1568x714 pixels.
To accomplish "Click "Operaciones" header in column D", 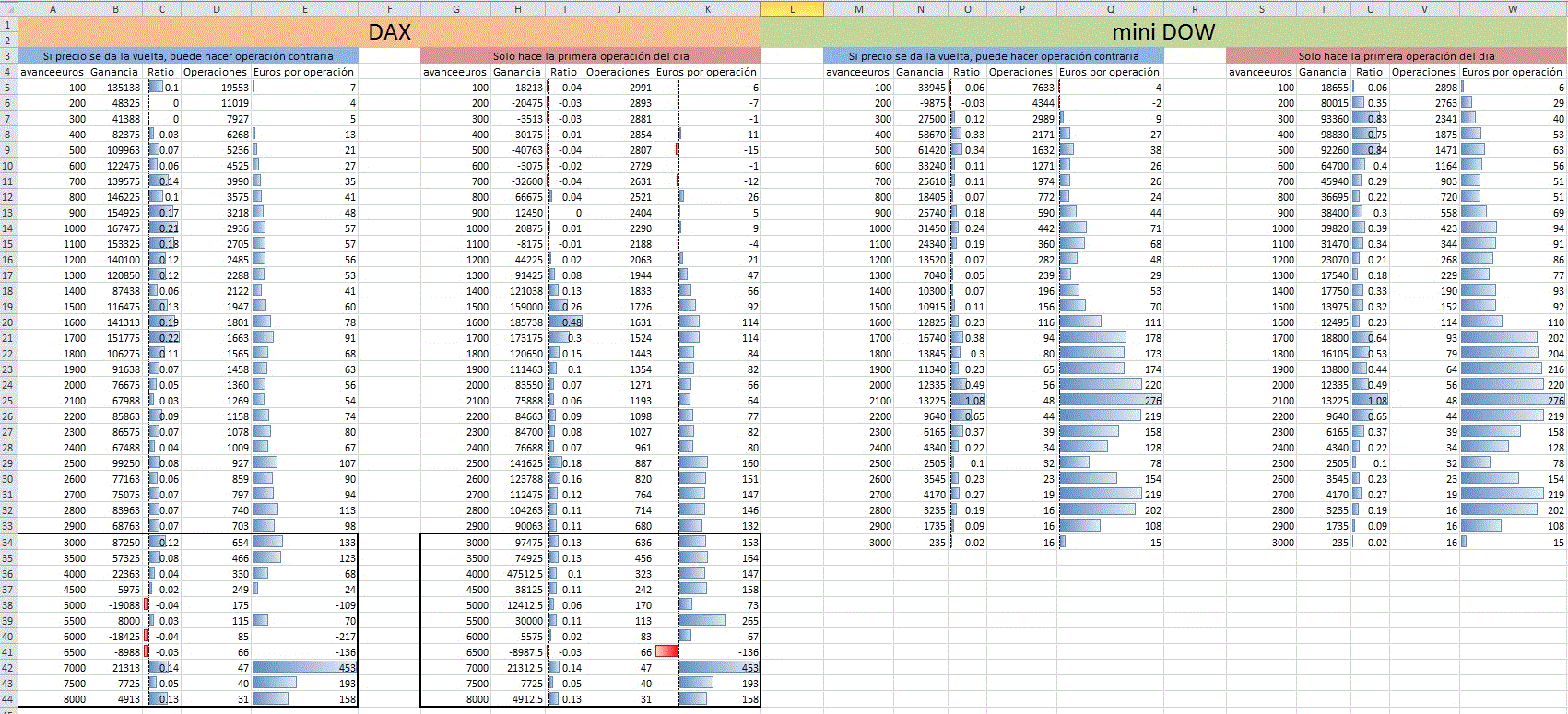I will [x=216, y=72].
